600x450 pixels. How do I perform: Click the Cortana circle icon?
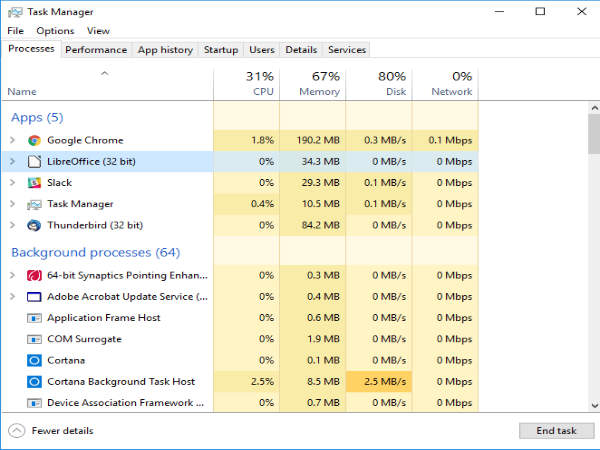coord(34,360)
